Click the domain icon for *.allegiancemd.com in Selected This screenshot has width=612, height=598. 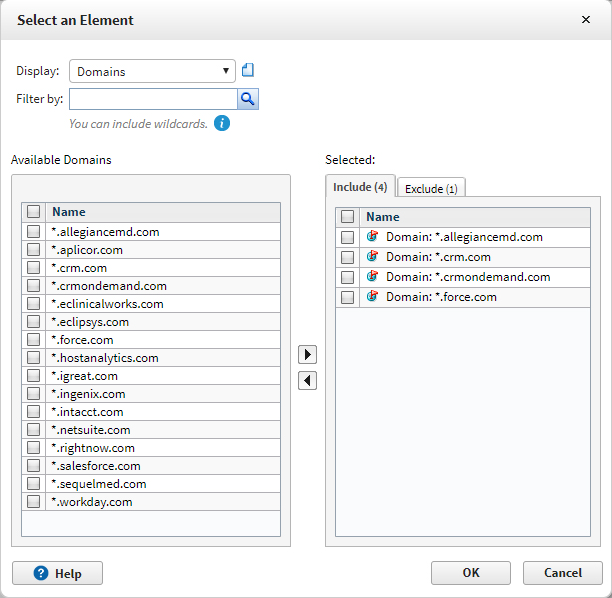373,236
